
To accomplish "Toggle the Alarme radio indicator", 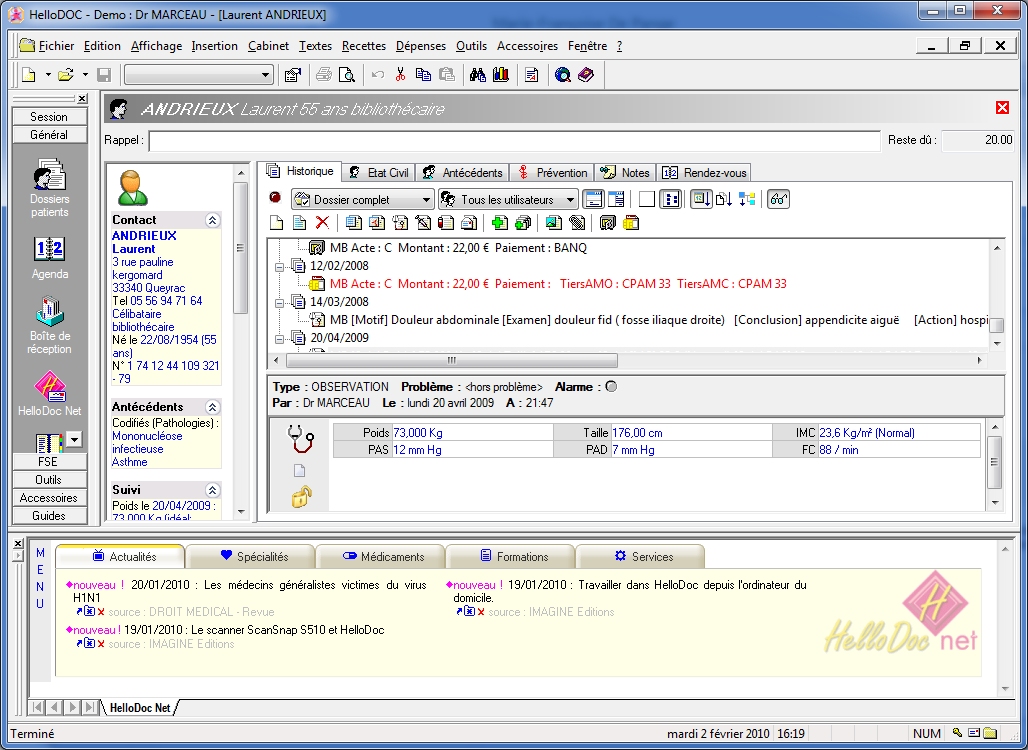I will click(x=612, y=387).
